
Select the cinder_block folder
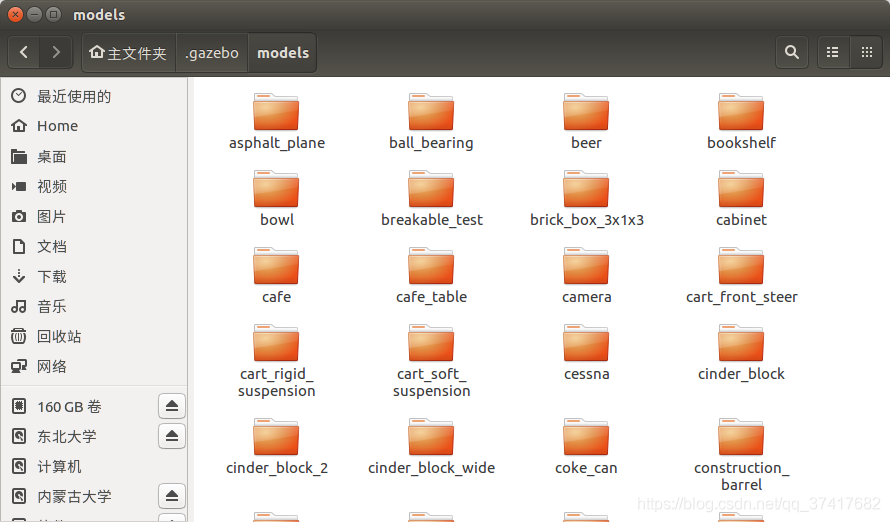[741, 353]
